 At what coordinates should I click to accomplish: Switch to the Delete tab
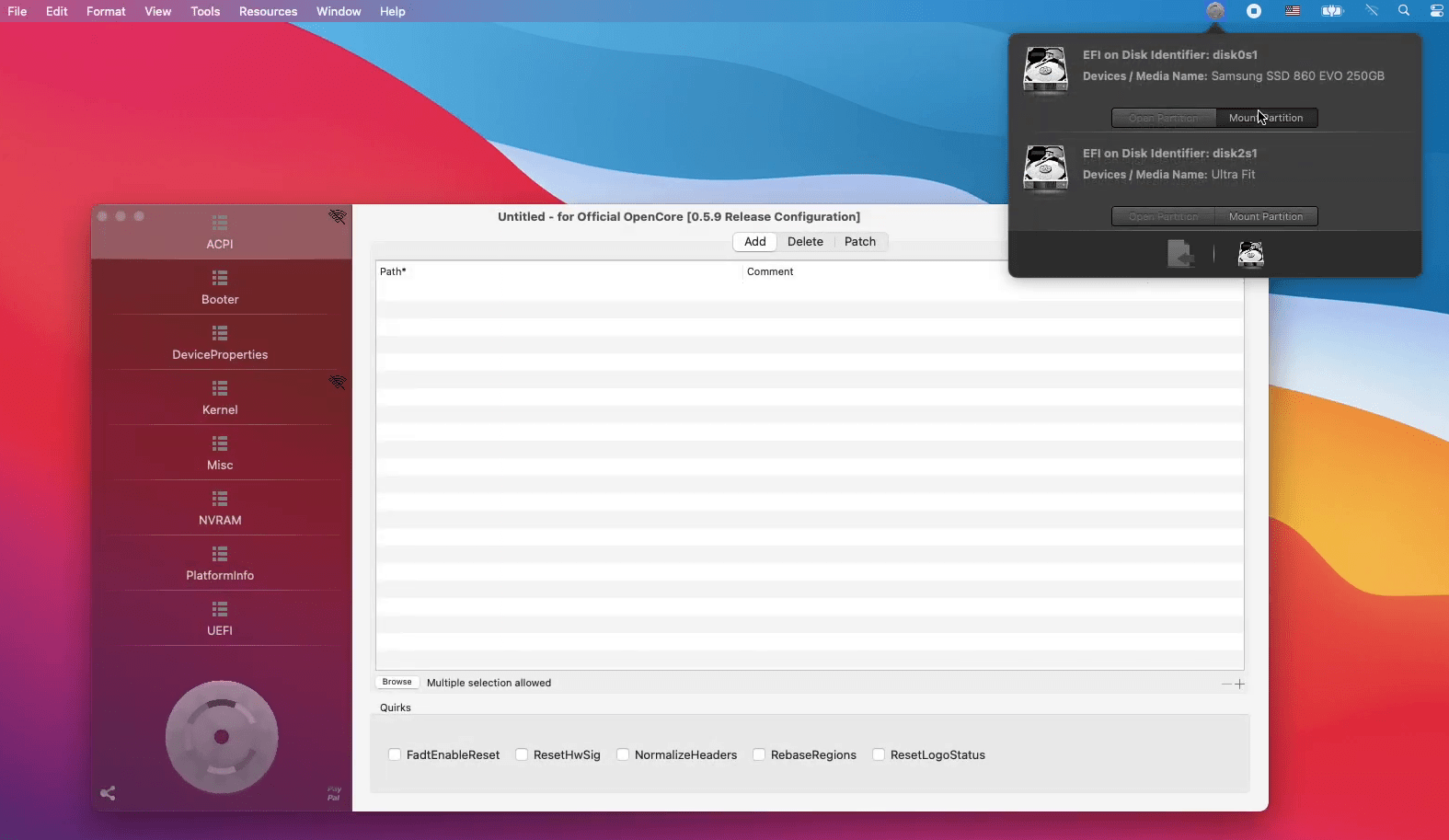(805, 241)
